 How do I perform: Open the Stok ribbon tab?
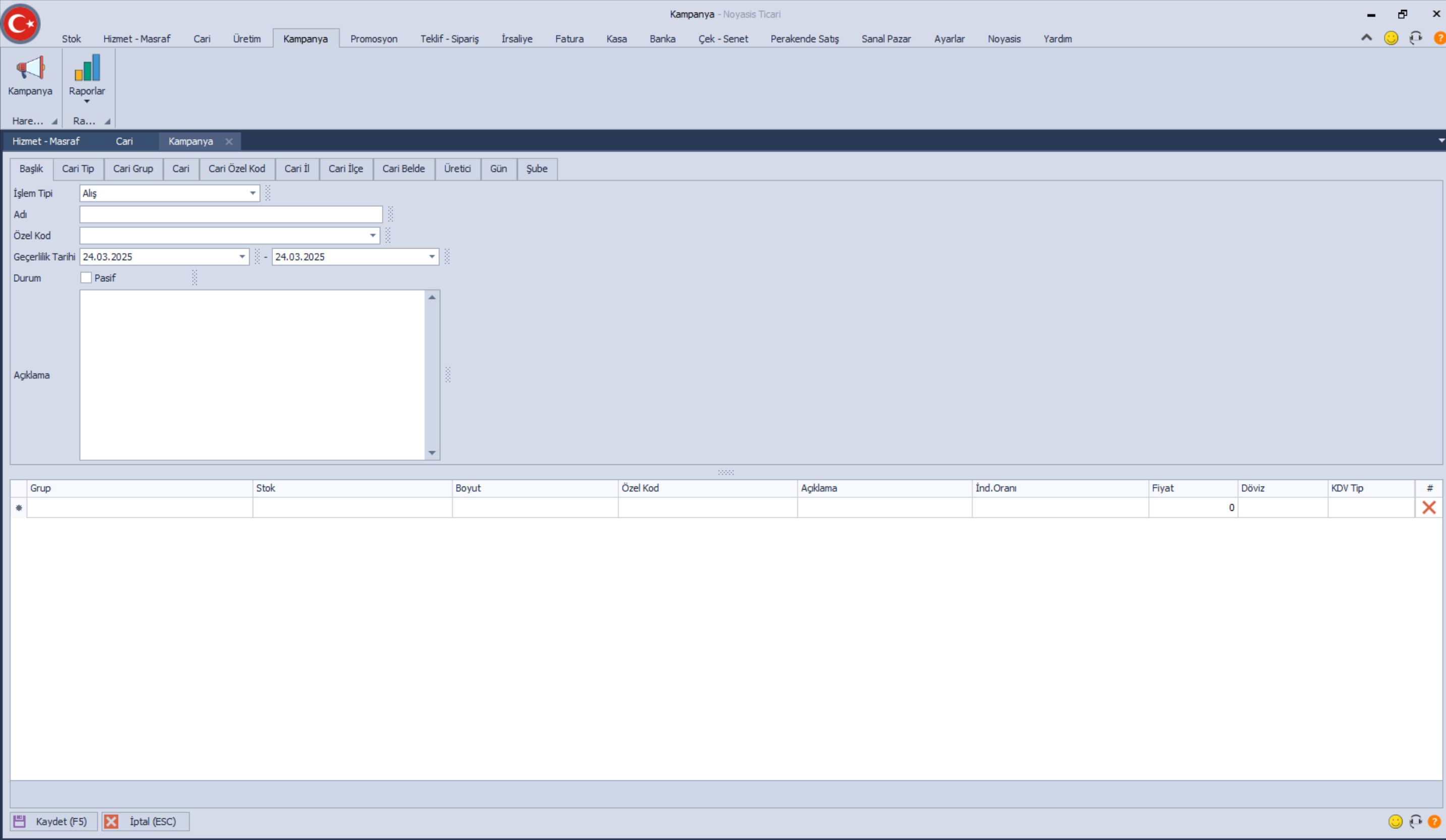tap(71, 38)
